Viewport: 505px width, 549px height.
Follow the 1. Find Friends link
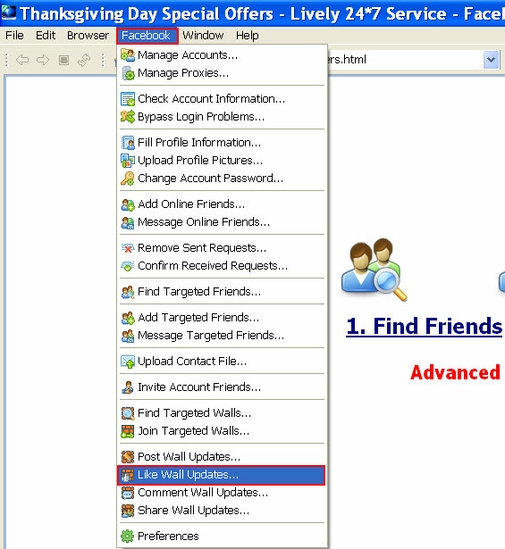424,326
